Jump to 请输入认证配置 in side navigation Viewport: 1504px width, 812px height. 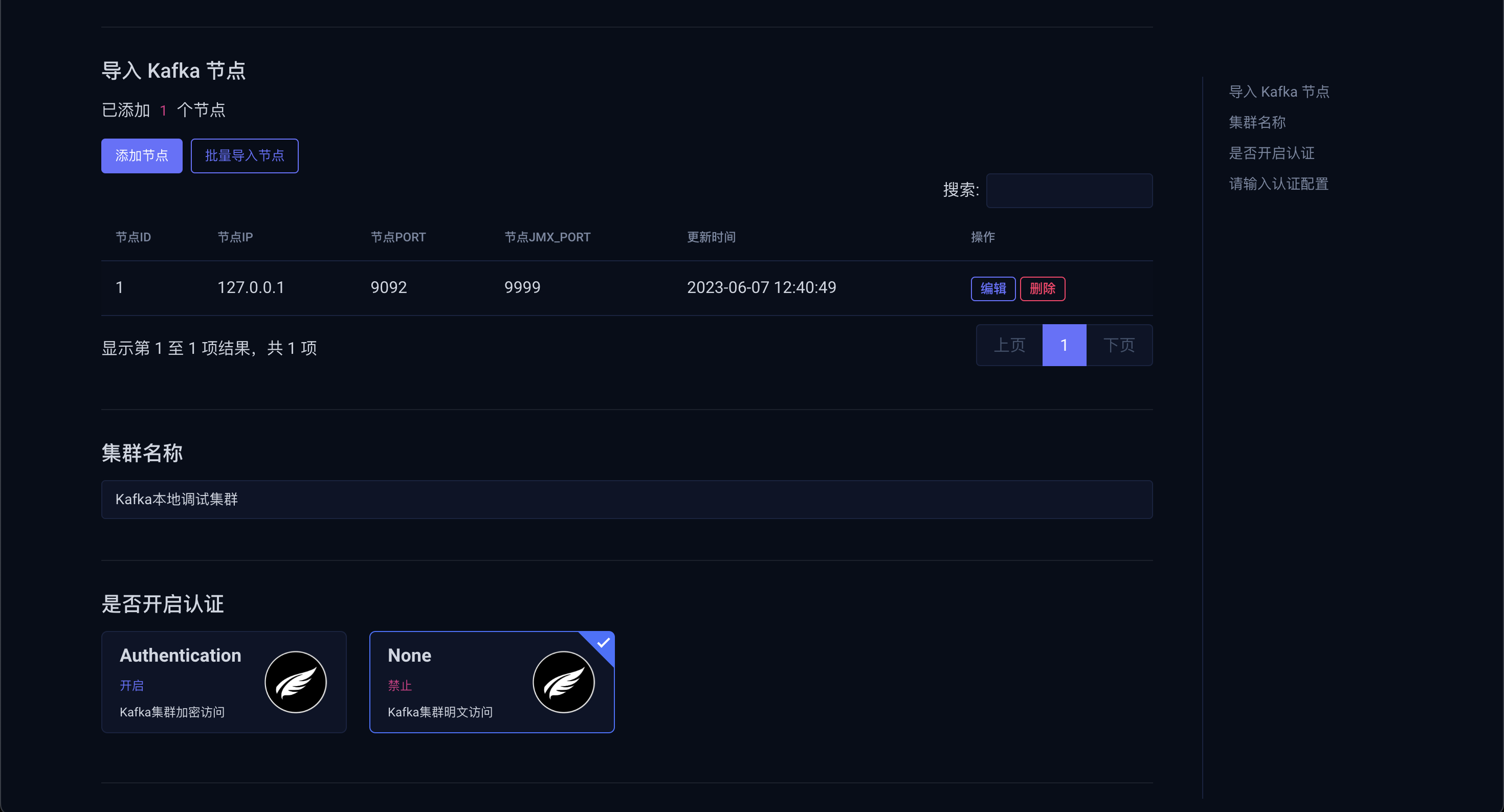click(1278, 184)
